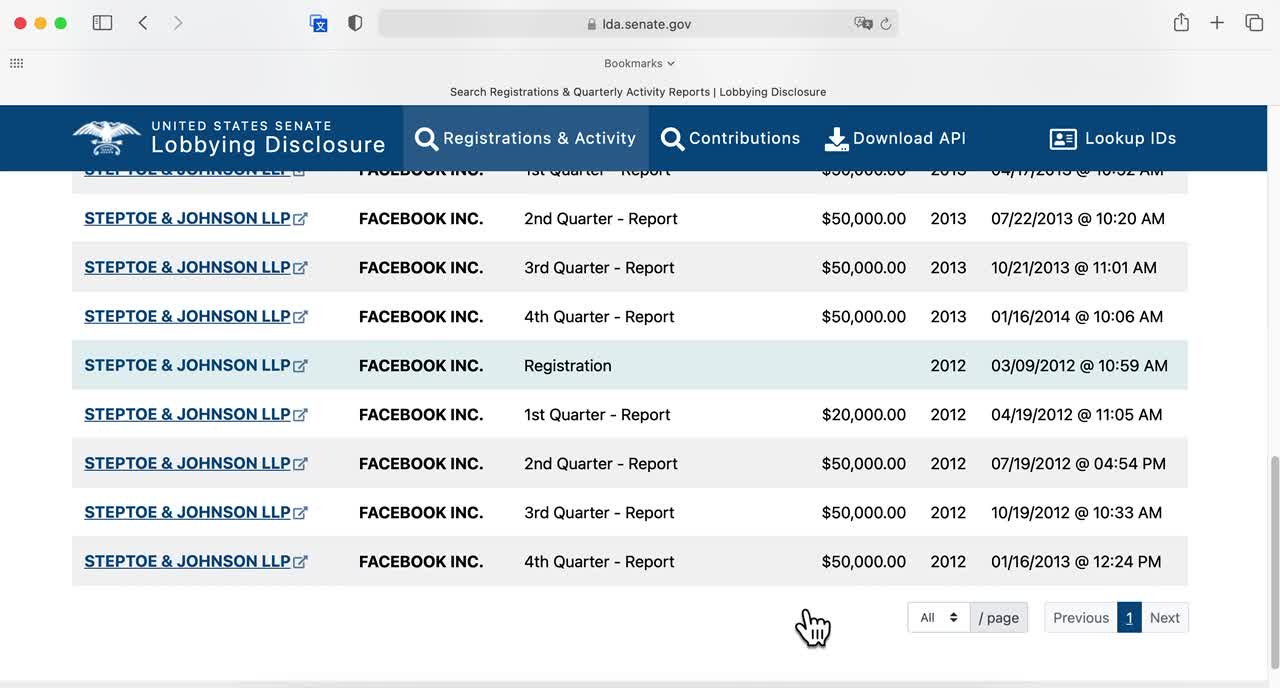Open the bookmarks grid icon
Image resolution: width=1280 pixels, height=688 pixels.
click(x=16, y=63)
